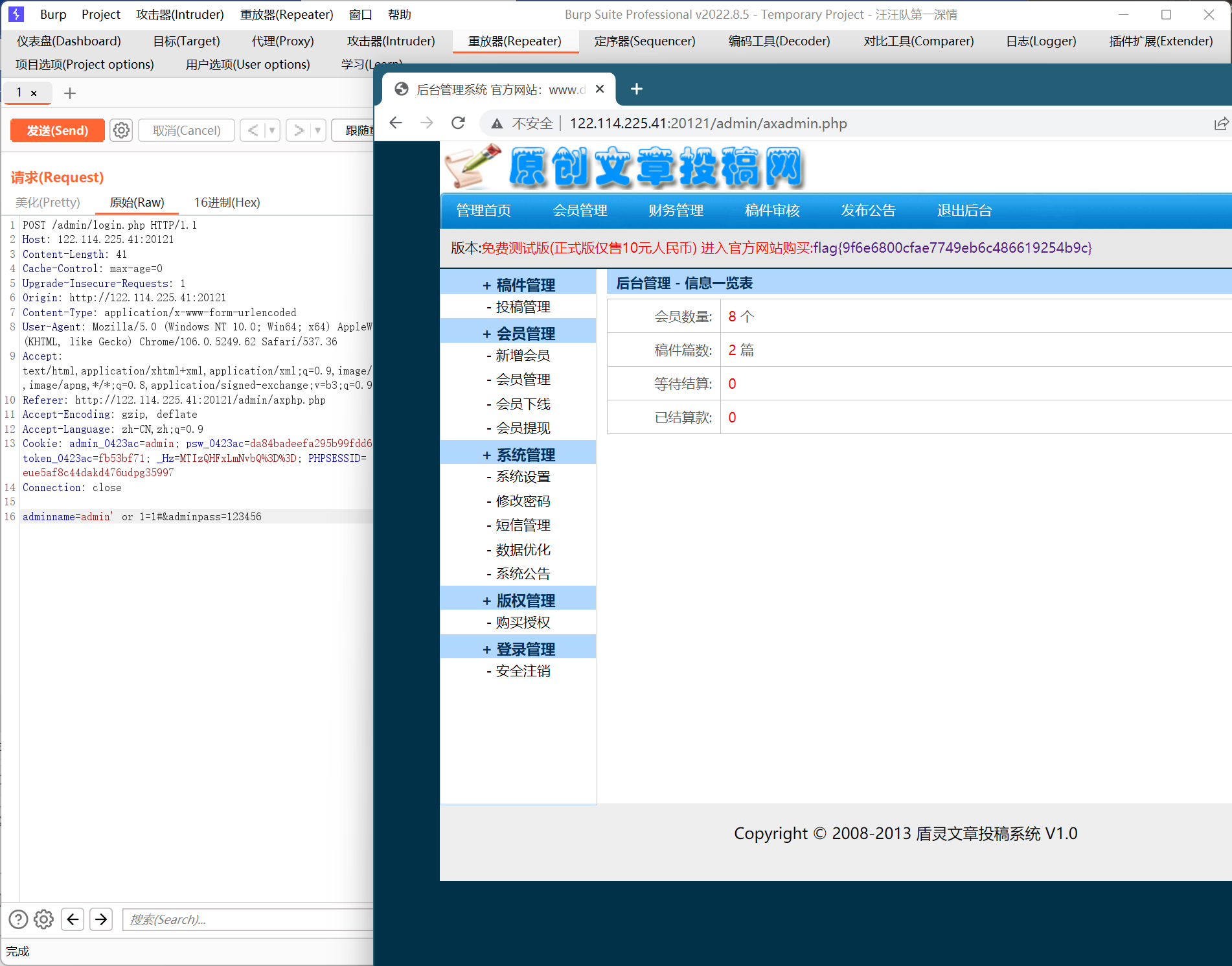Click 退出后台 to log out
The width and height of the screenshot is (1232, 966).
pyautogui.click(x=964, y=210)
